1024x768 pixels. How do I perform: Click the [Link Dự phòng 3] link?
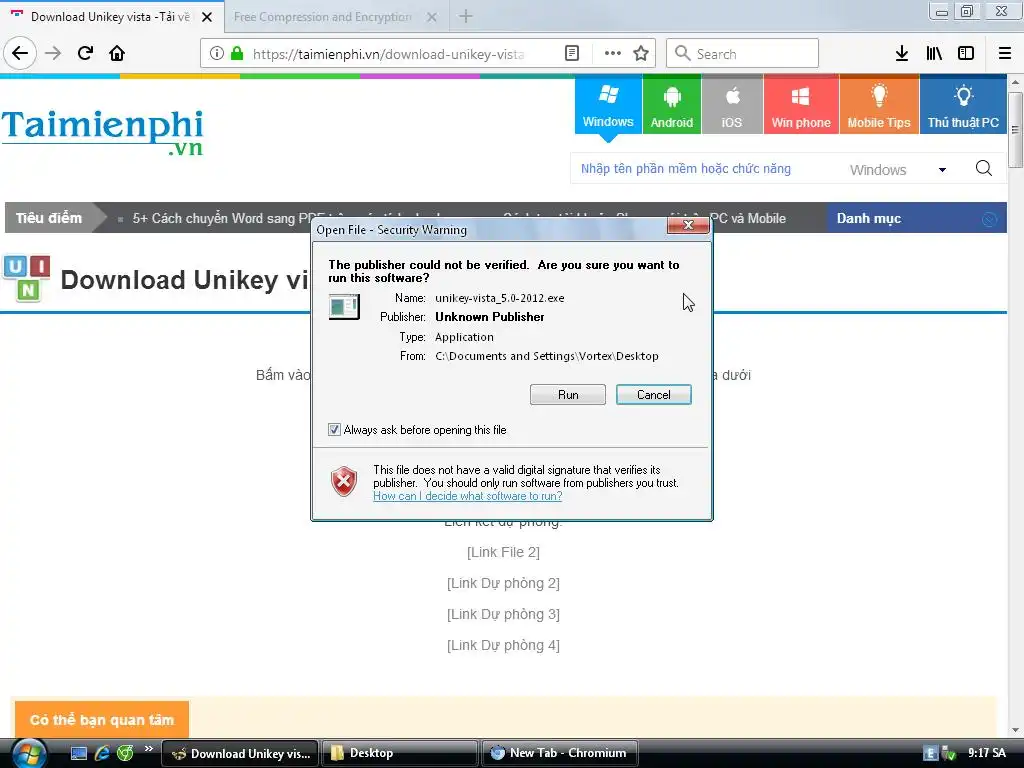[503, 615]
